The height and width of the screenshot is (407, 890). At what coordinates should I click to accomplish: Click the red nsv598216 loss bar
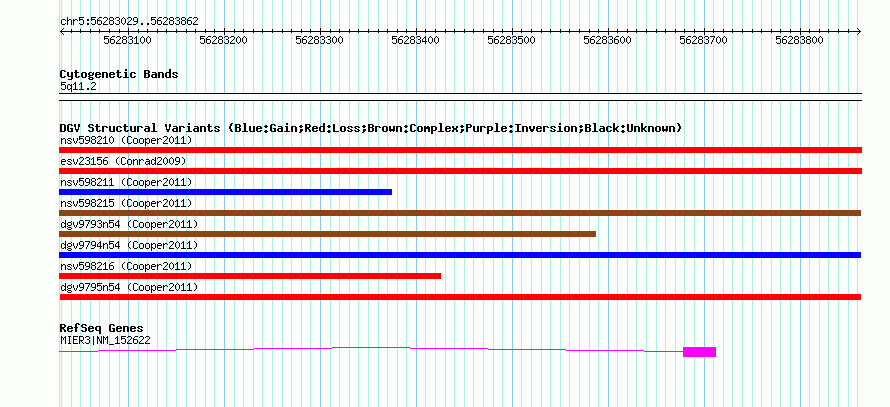click(x=250, y=276)
